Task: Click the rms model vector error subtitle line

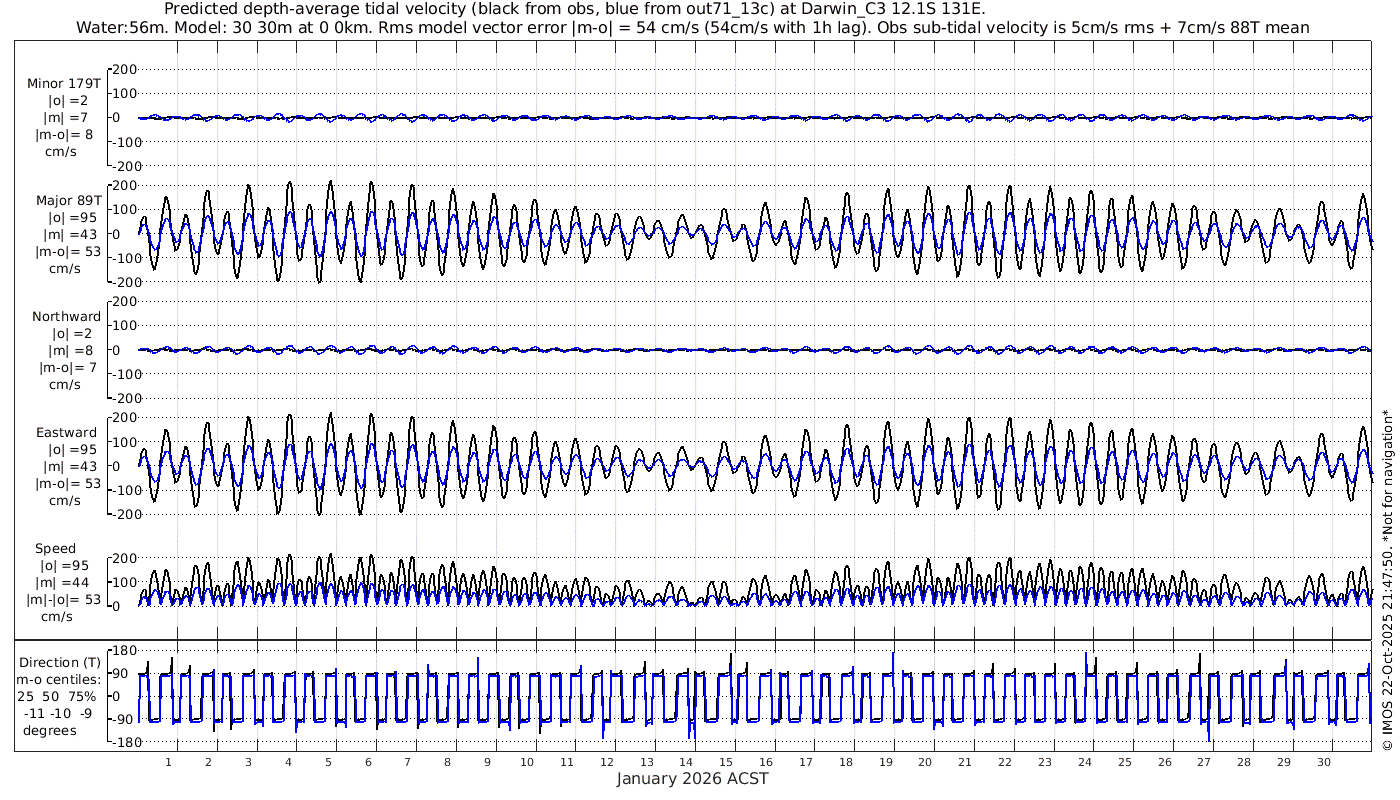Action: click(692, 27)
